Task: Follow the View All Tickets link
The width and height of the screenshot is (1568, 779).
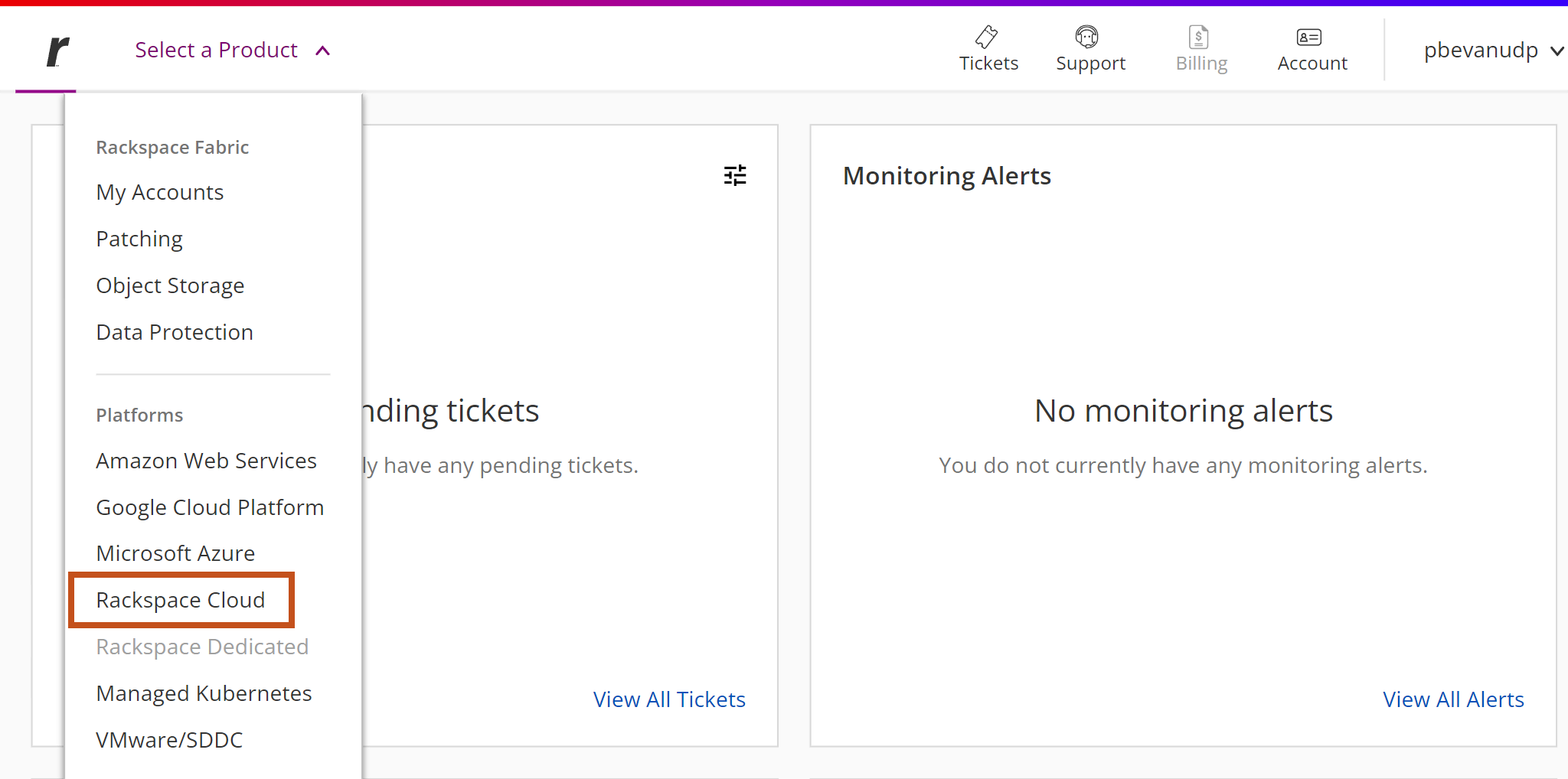Action: (669, 699)
